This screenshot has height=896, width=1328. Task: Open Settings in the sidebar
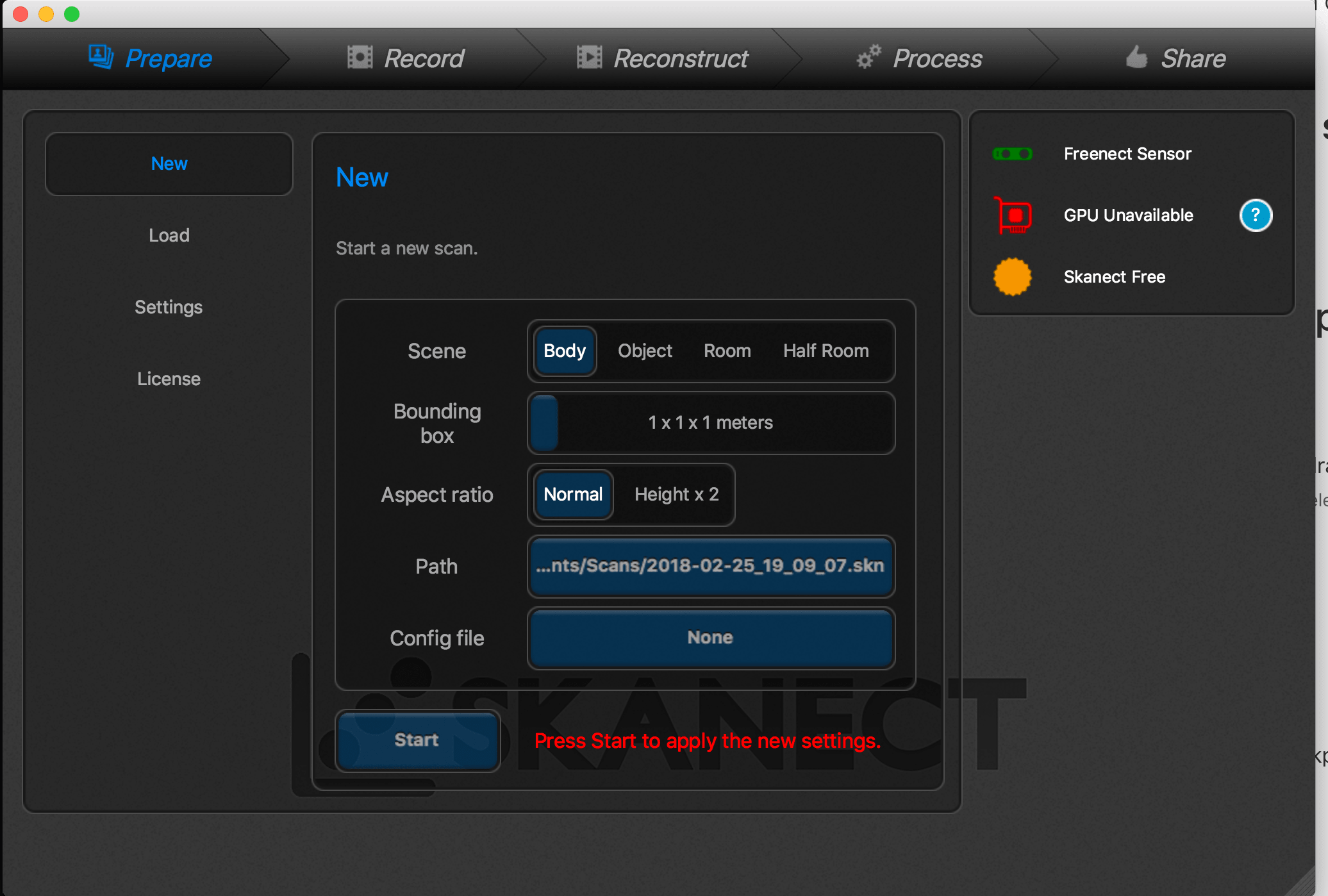point(169,308)
